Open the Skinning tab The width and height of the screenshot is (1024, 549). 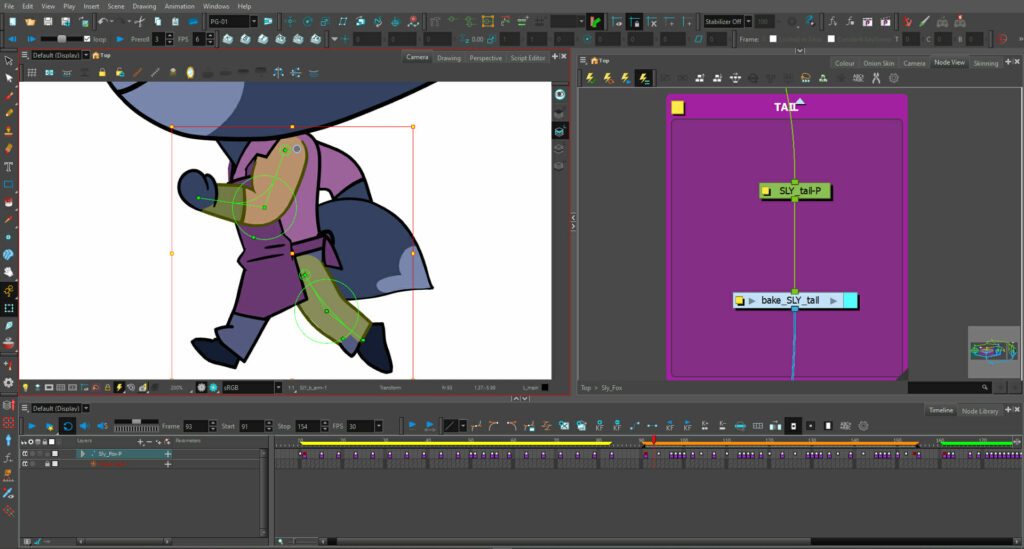click(985, 63)
